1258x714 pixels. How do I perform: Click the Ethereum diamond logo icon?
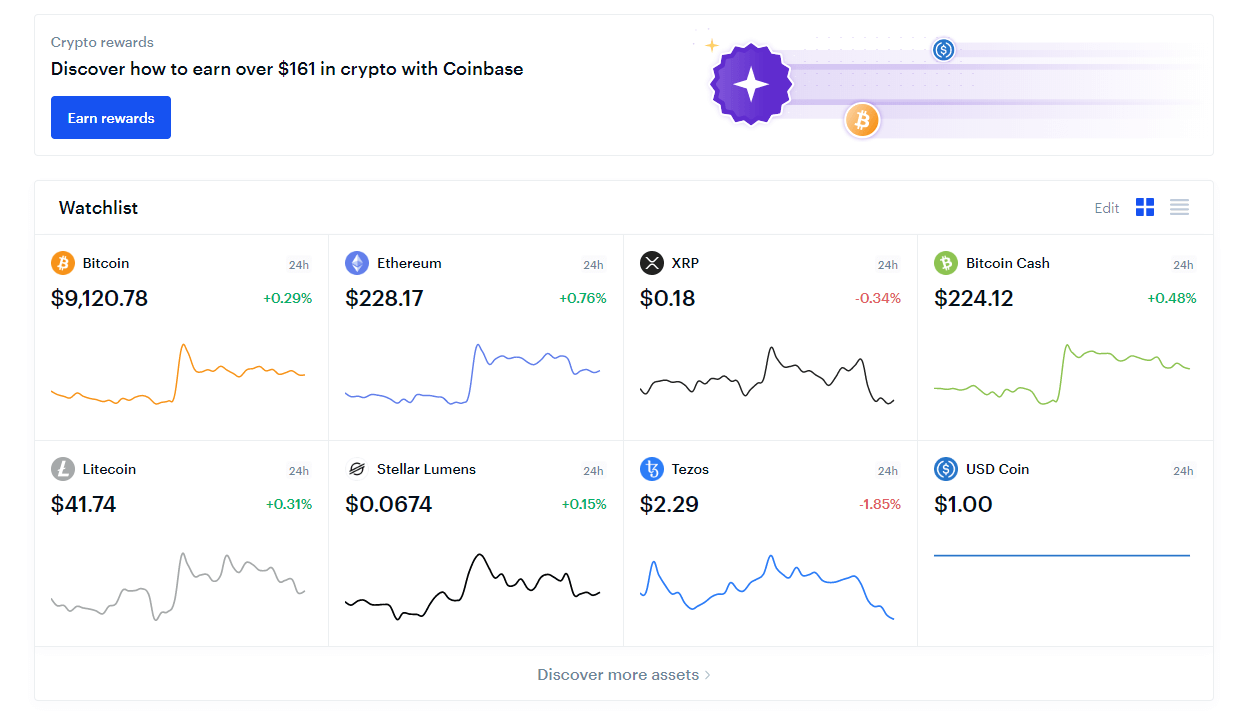coord(357,263)
